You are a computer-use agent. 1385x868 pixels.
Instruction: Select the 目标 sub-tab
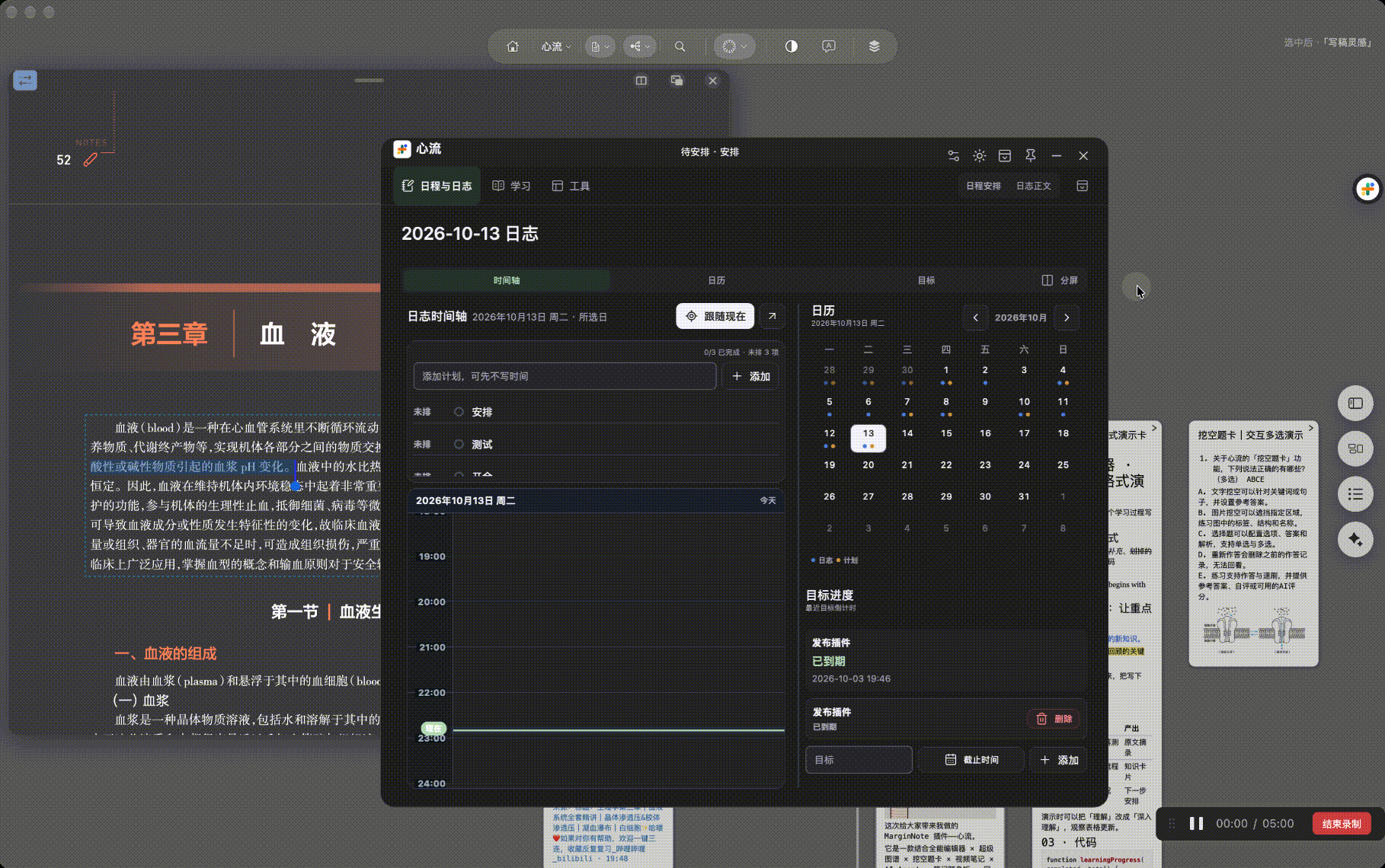[x=926, y=280]
